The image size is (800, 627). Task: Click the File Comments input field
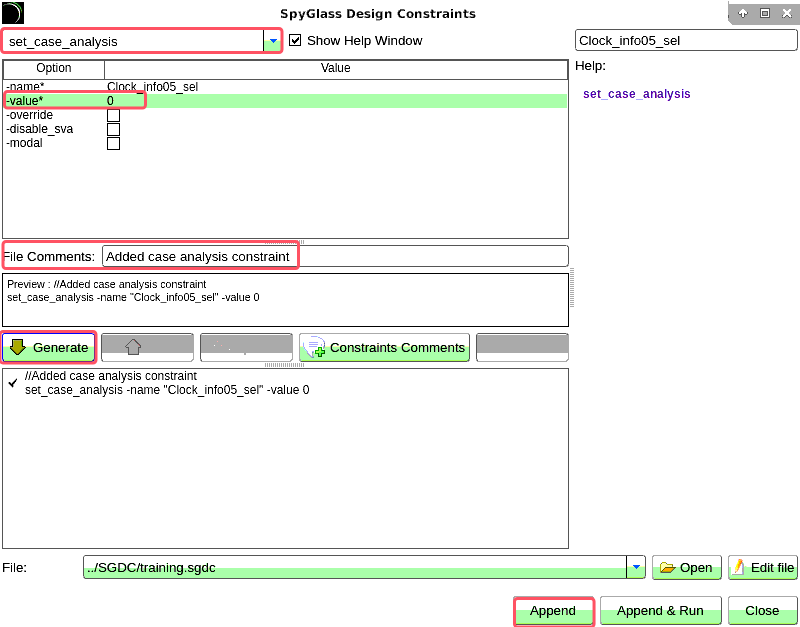[x=335, y=256]
